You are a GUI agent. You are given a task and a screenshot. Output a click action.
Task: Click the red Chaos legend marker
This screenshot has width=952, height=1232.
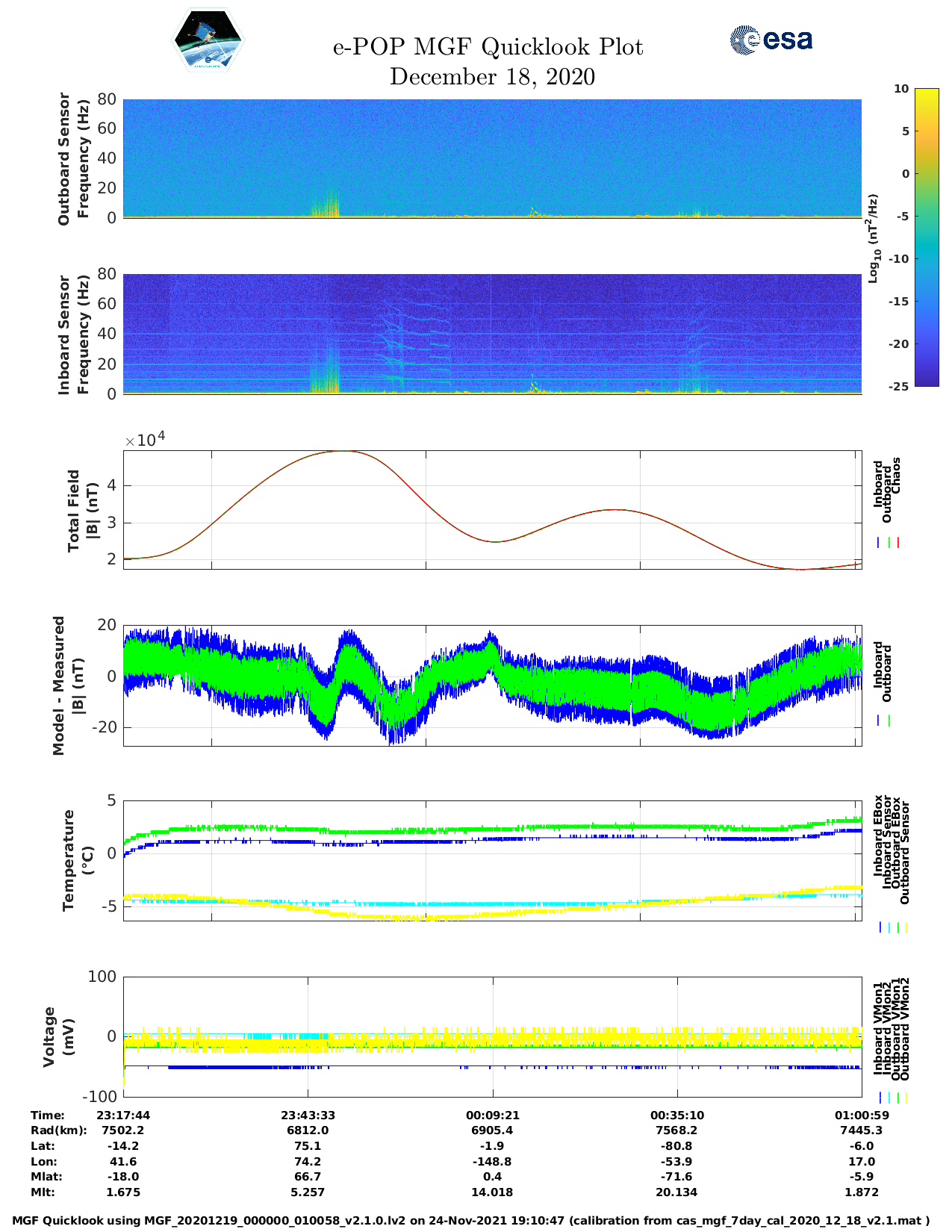click(x=898, y=543)
